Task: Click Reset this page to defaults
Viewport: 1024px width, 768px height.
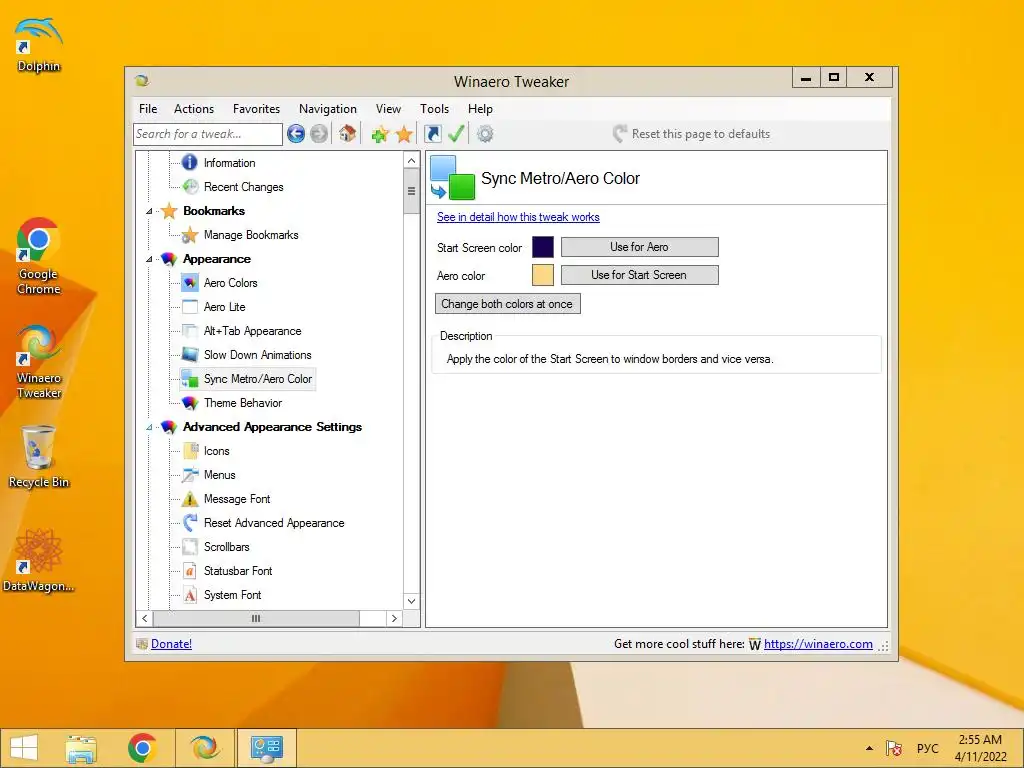Action: [x=692, y=134]
